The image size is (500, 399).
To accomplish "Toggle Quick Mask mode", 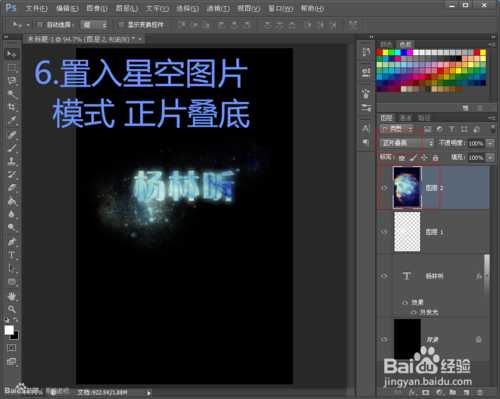I will [12, 348].
